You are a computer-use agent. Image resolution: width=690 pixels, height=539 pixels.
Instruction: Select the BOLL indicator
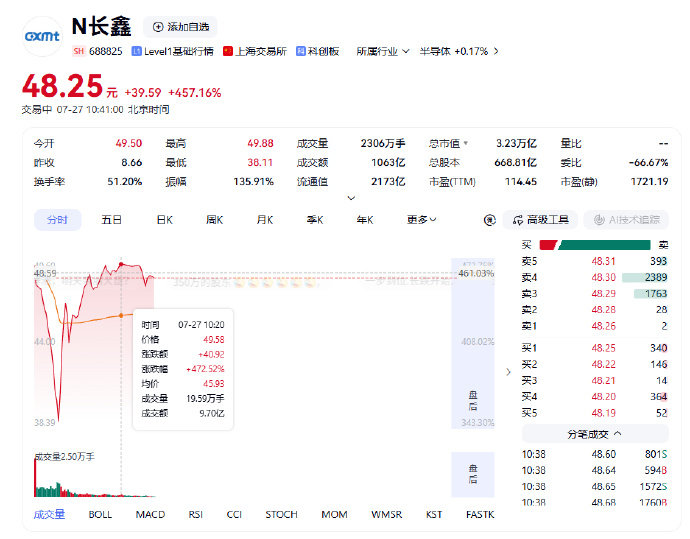click(x=100, y=514)
